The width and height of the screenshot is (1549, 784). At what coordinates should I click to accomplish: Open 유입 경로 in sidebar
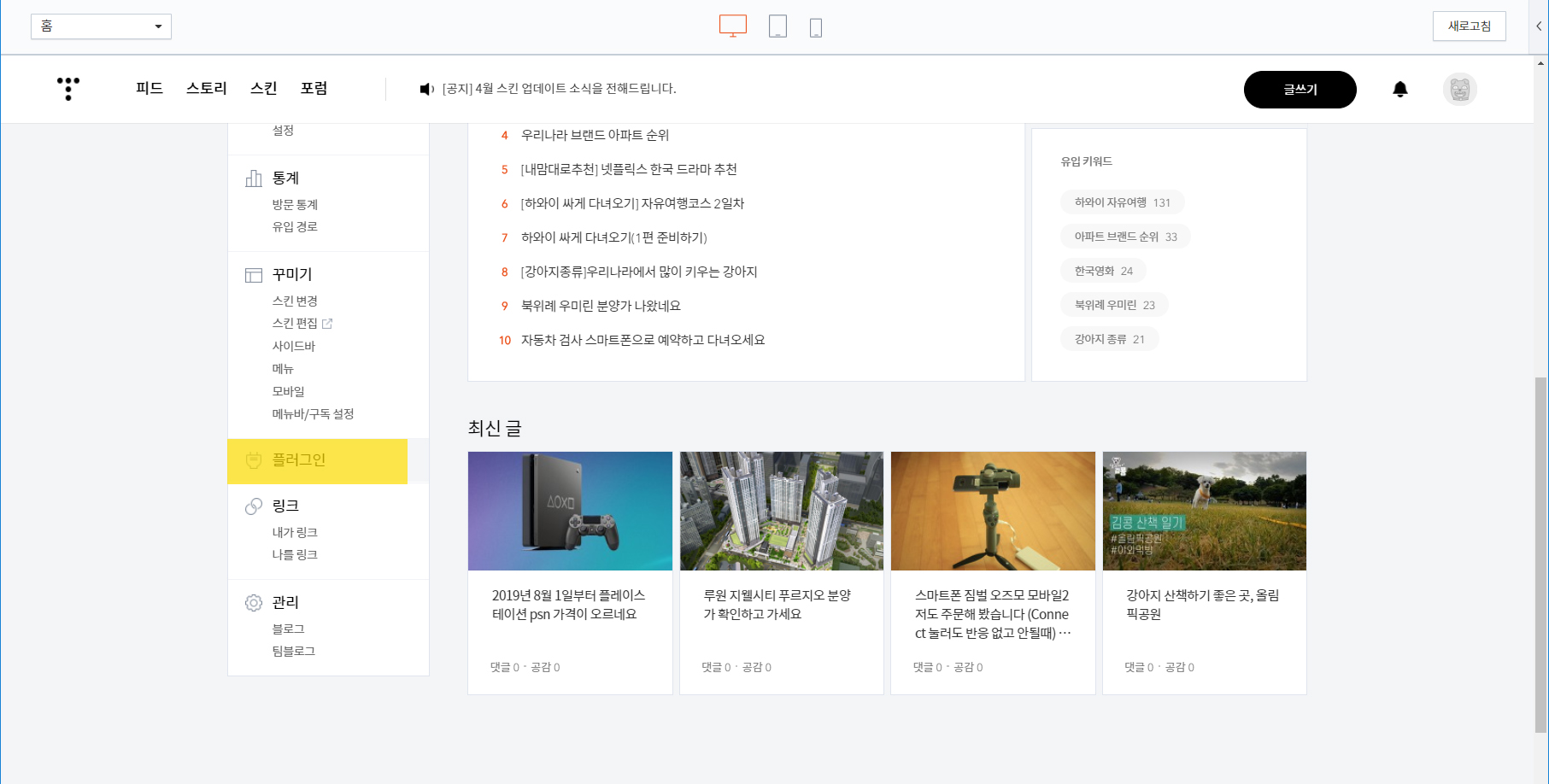pyautogui.click(x=295, y=227)
